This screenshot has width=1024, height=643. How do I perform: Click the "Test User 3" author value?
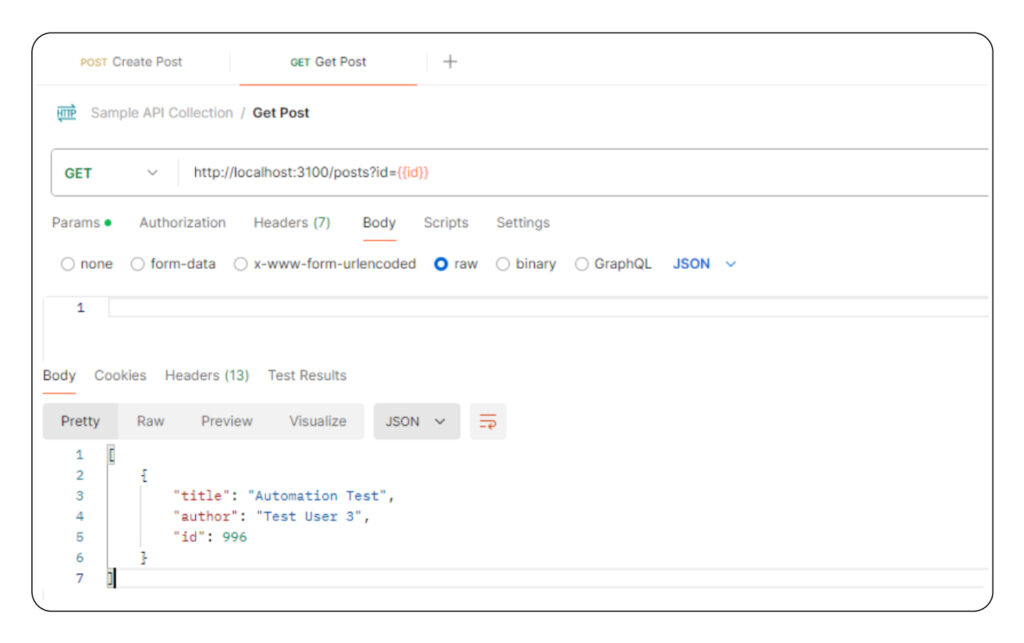[309, 517]
